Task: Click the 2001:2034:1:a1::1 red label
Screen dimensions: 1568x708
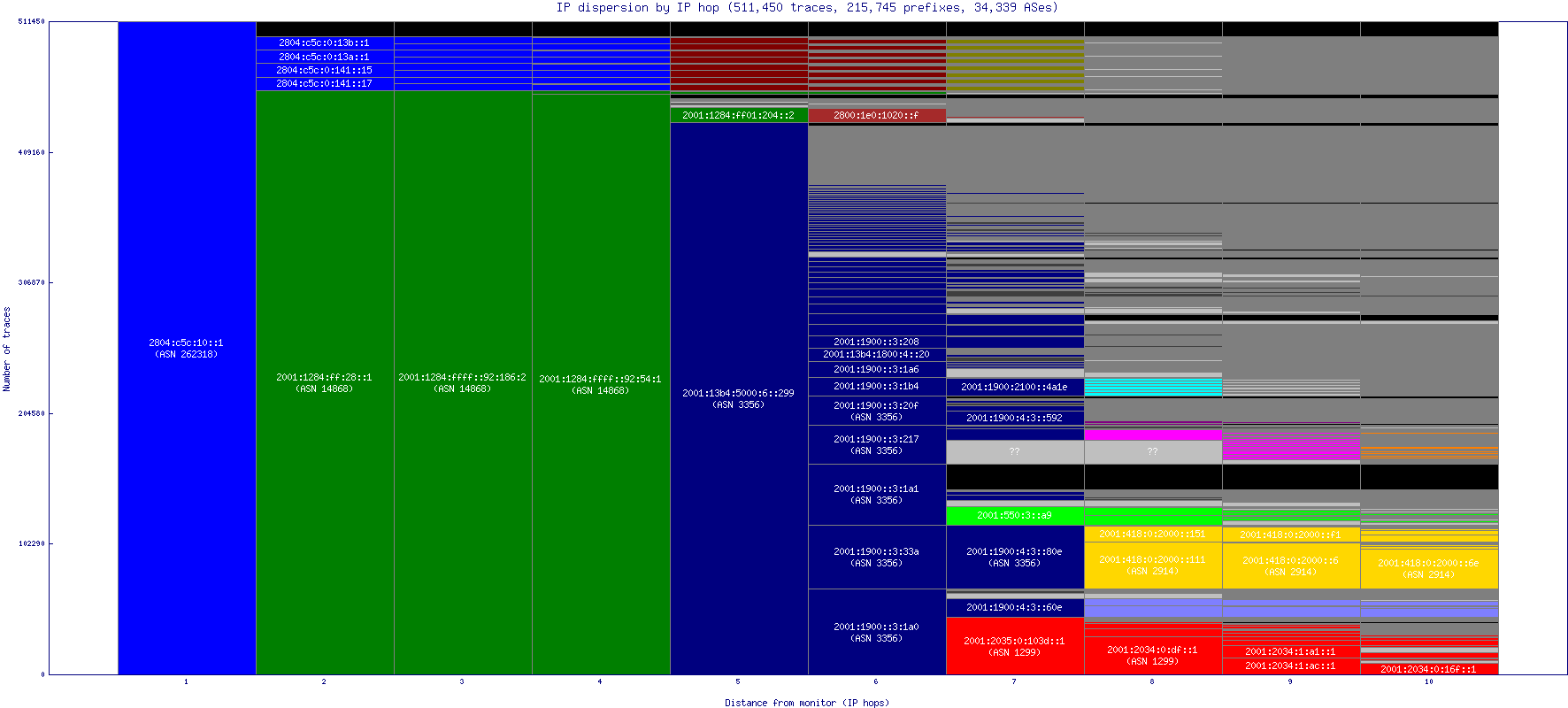Action: 1290,651
